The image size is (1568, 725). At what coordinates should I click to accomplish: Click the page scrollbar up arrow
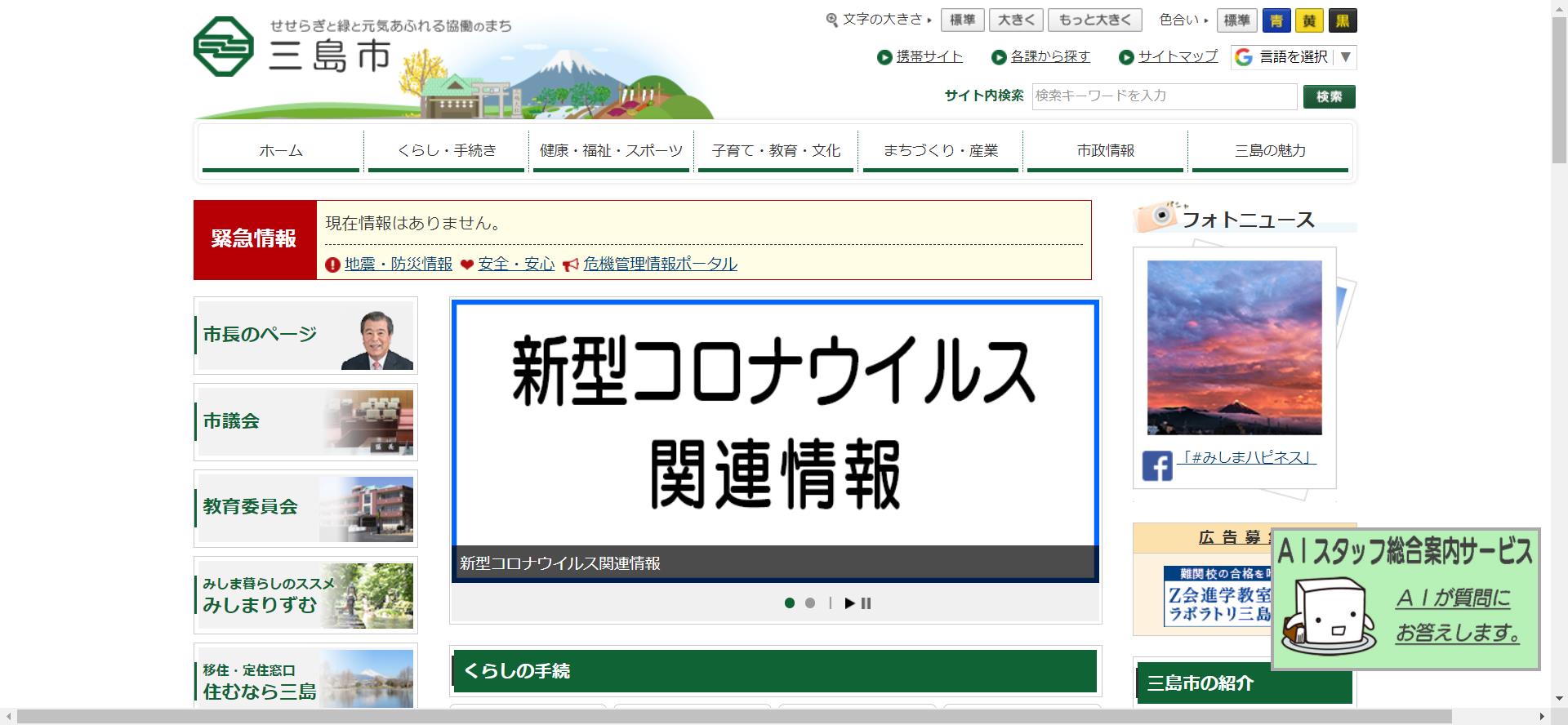point(1559,7)
